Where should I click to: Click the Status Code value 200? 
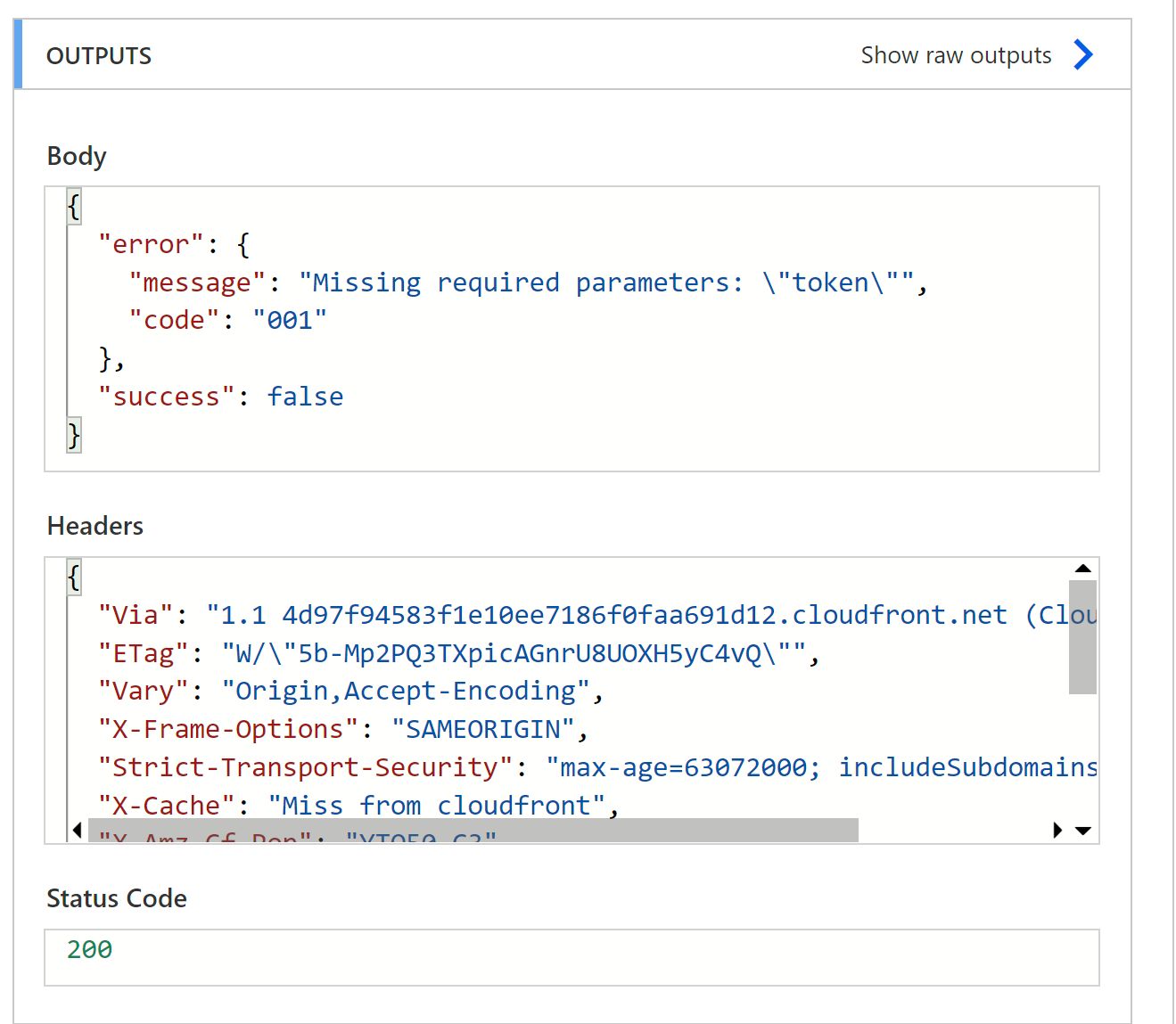pyautogui.click(x=90, y=950)
